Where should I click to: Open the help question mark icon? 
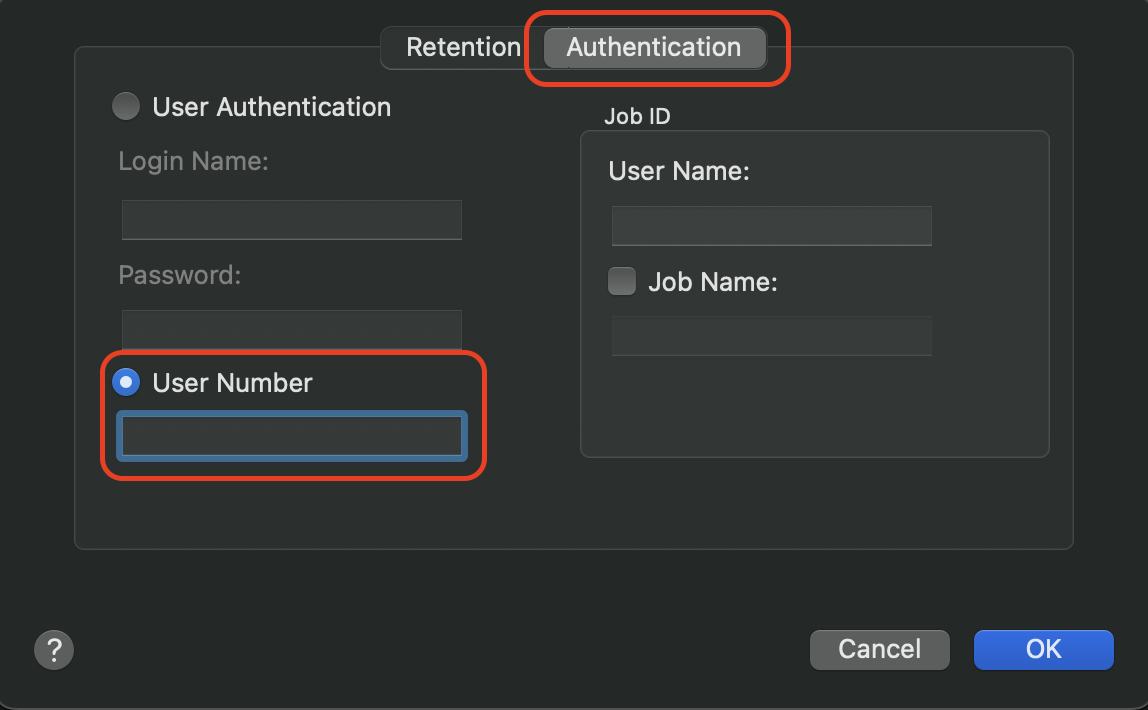(54, 649)
